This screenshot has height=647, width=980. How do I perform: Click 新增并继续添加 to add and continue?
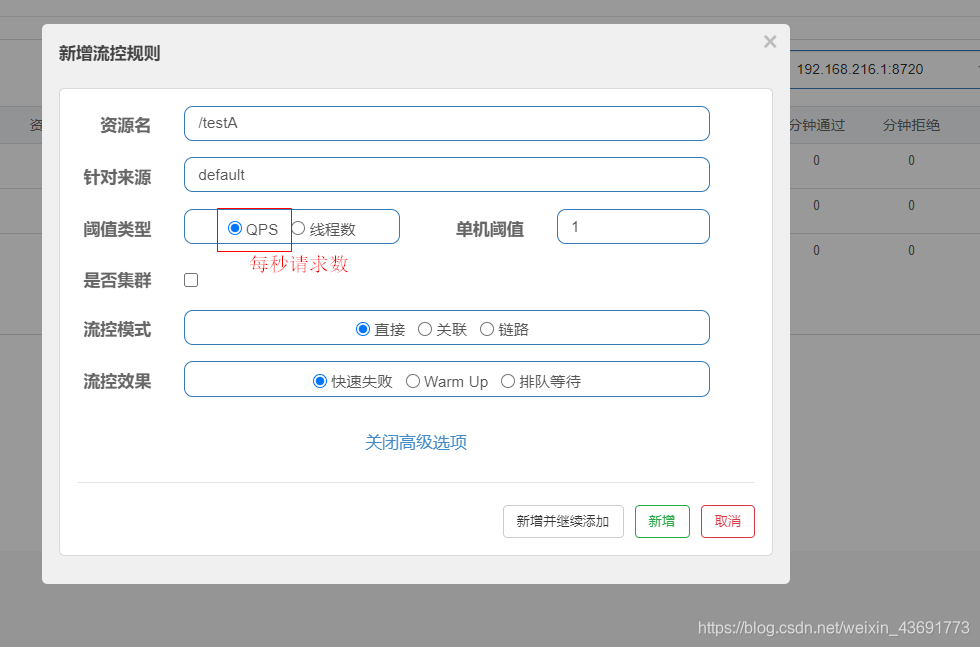click(x=563, y=521)
